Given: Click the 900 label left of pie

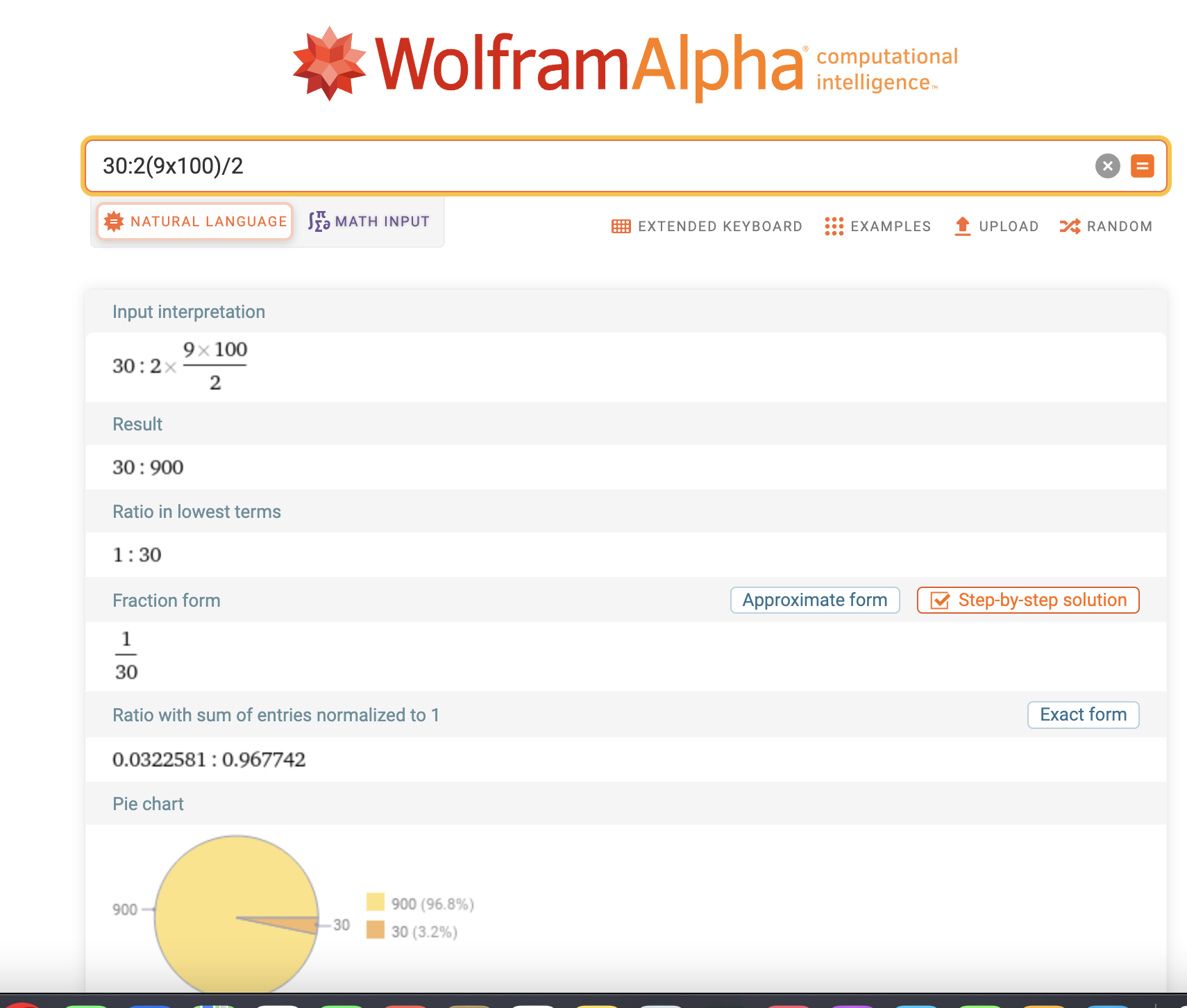Looking at the screenshot, I should 125,909.
